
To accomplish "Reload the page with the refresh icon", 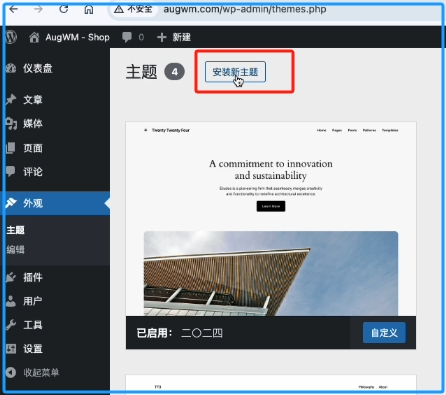I will (x=64, y=9).
